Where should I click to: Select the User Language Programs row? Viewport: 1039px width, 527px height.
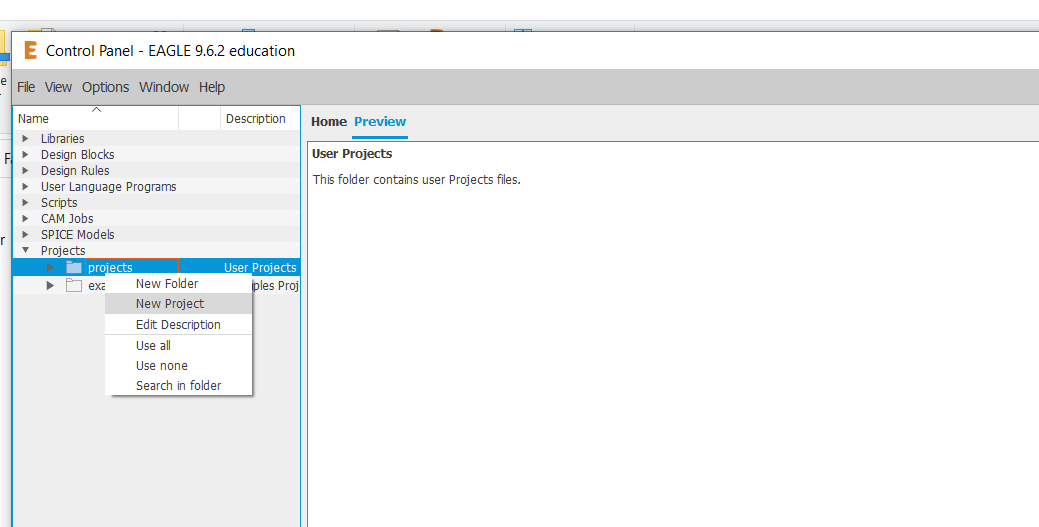[156, 186]
